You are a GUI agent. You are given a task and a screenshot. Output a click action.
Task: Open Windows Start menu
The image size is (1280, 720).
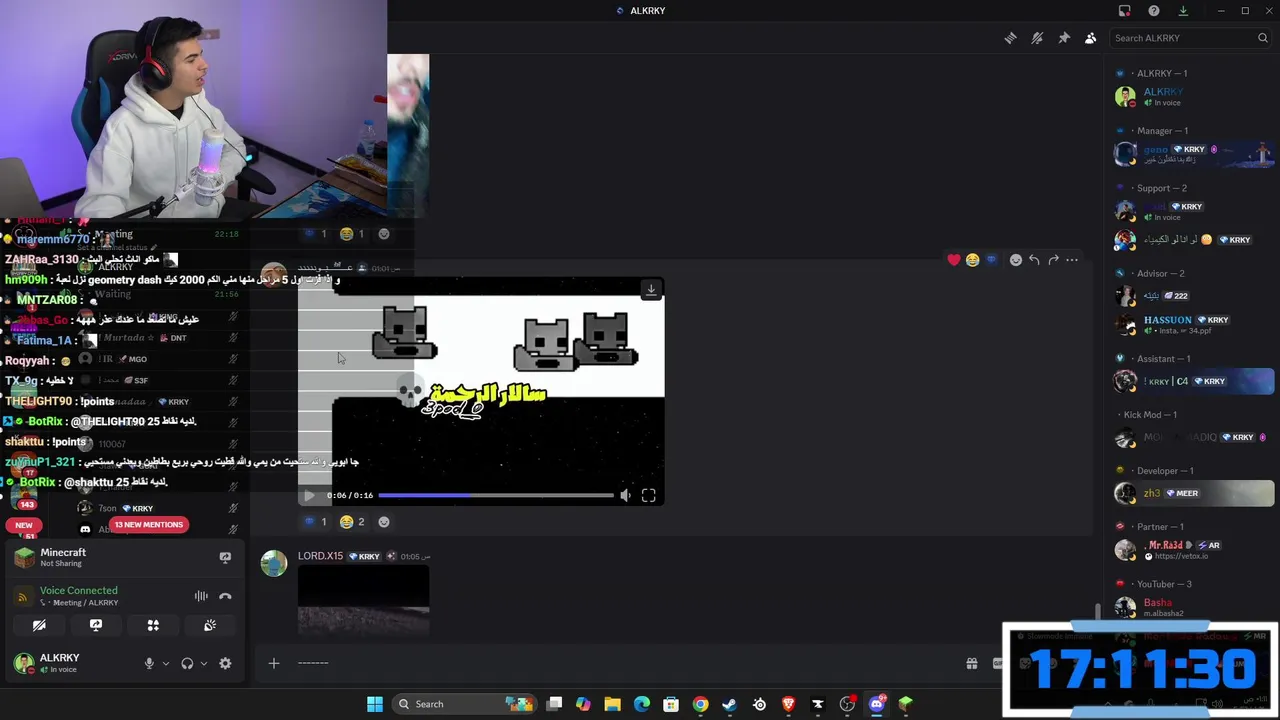(375, 704)
